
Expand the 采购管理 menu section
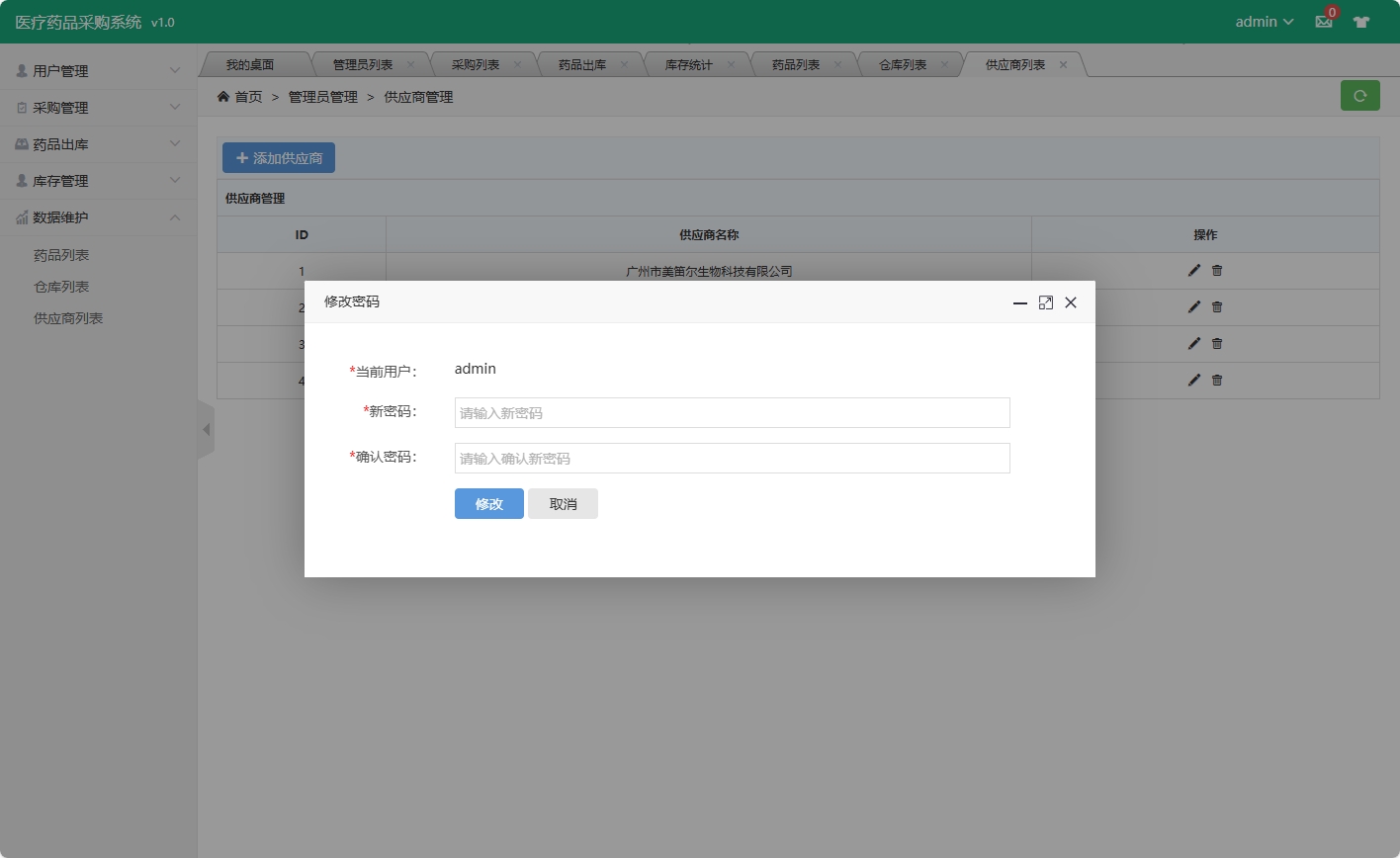click(87, 107)
